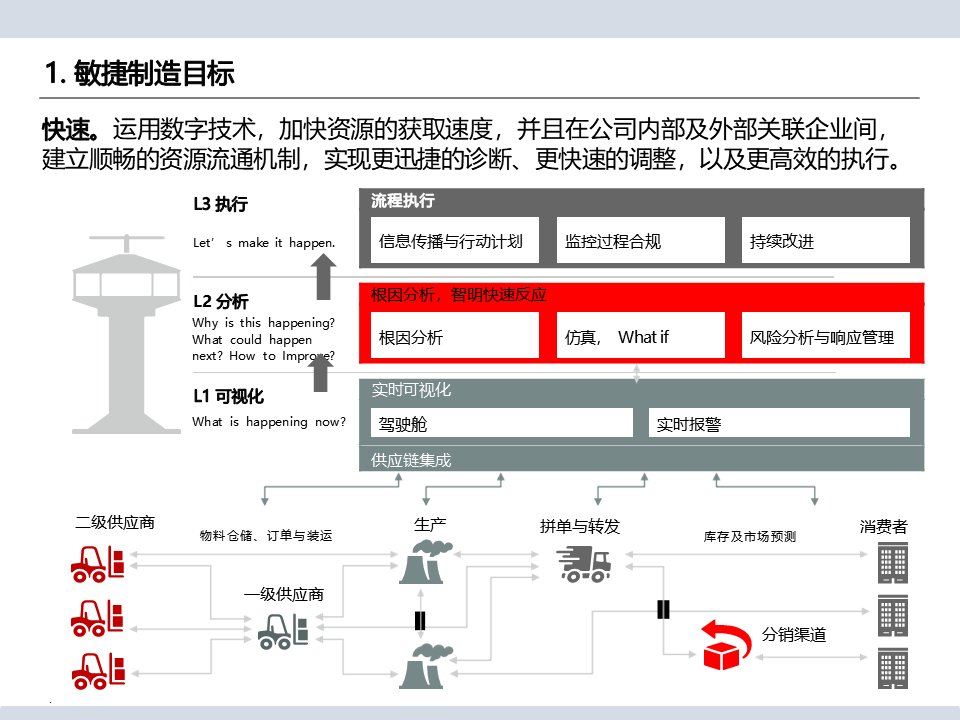Select the 驾驶舱 box
This screenshot has width=960, height=720.
(x=501, y=423)
